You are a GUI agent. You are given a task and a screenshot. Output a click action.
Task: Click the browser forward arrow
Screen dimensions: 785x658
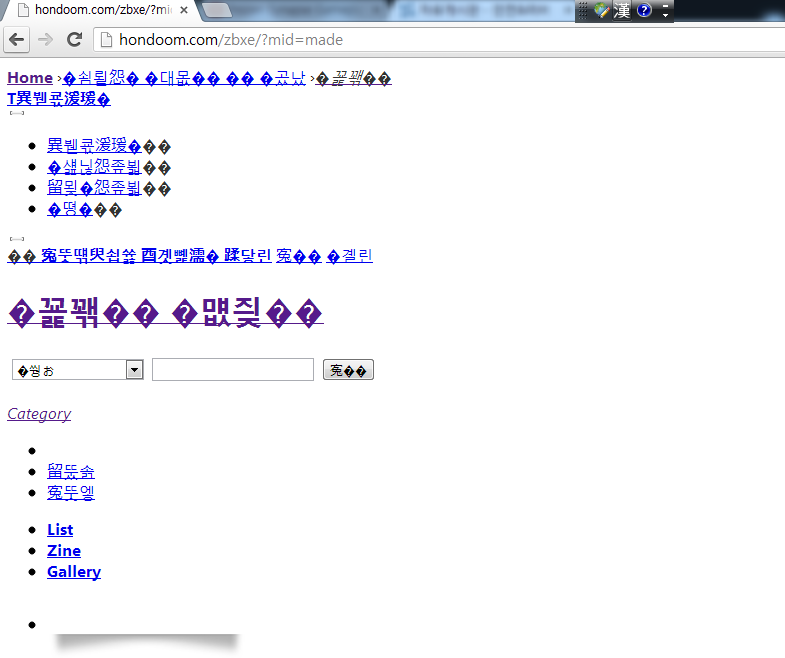(x=46, y=40)
